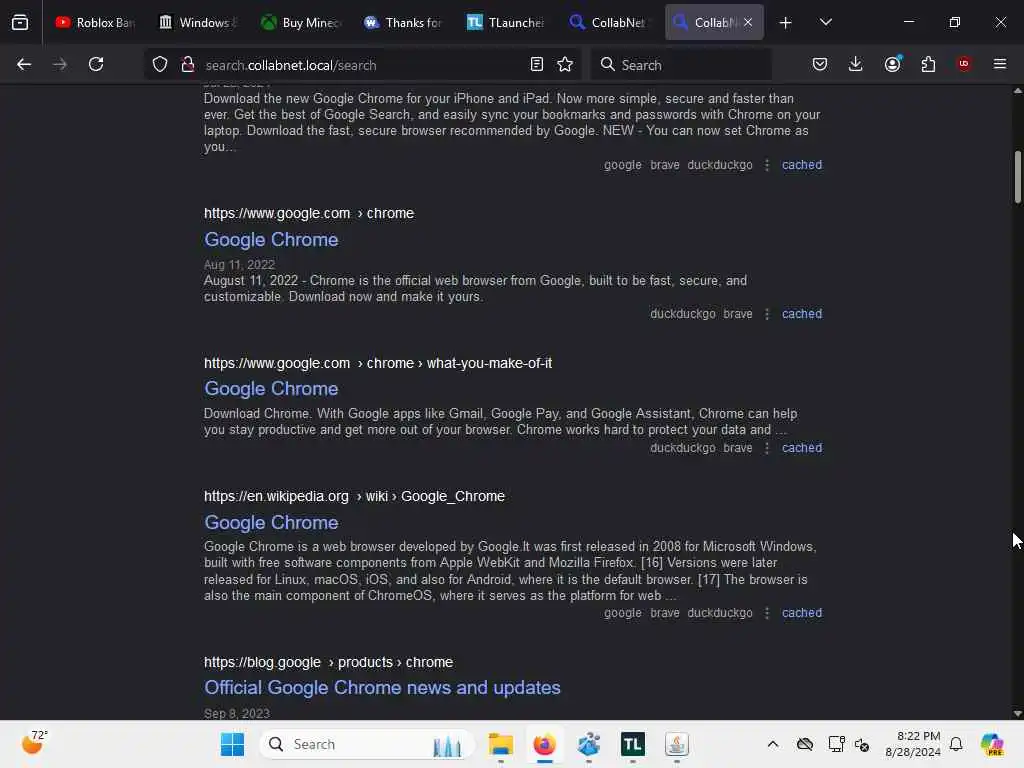Switch to Buy Minecraft tab
1024x768 pixels.
coord(300,23)
